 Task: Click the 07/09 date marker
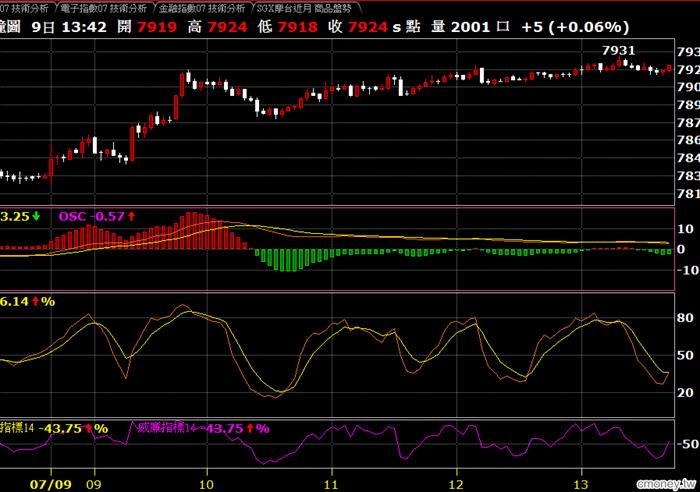50,484
